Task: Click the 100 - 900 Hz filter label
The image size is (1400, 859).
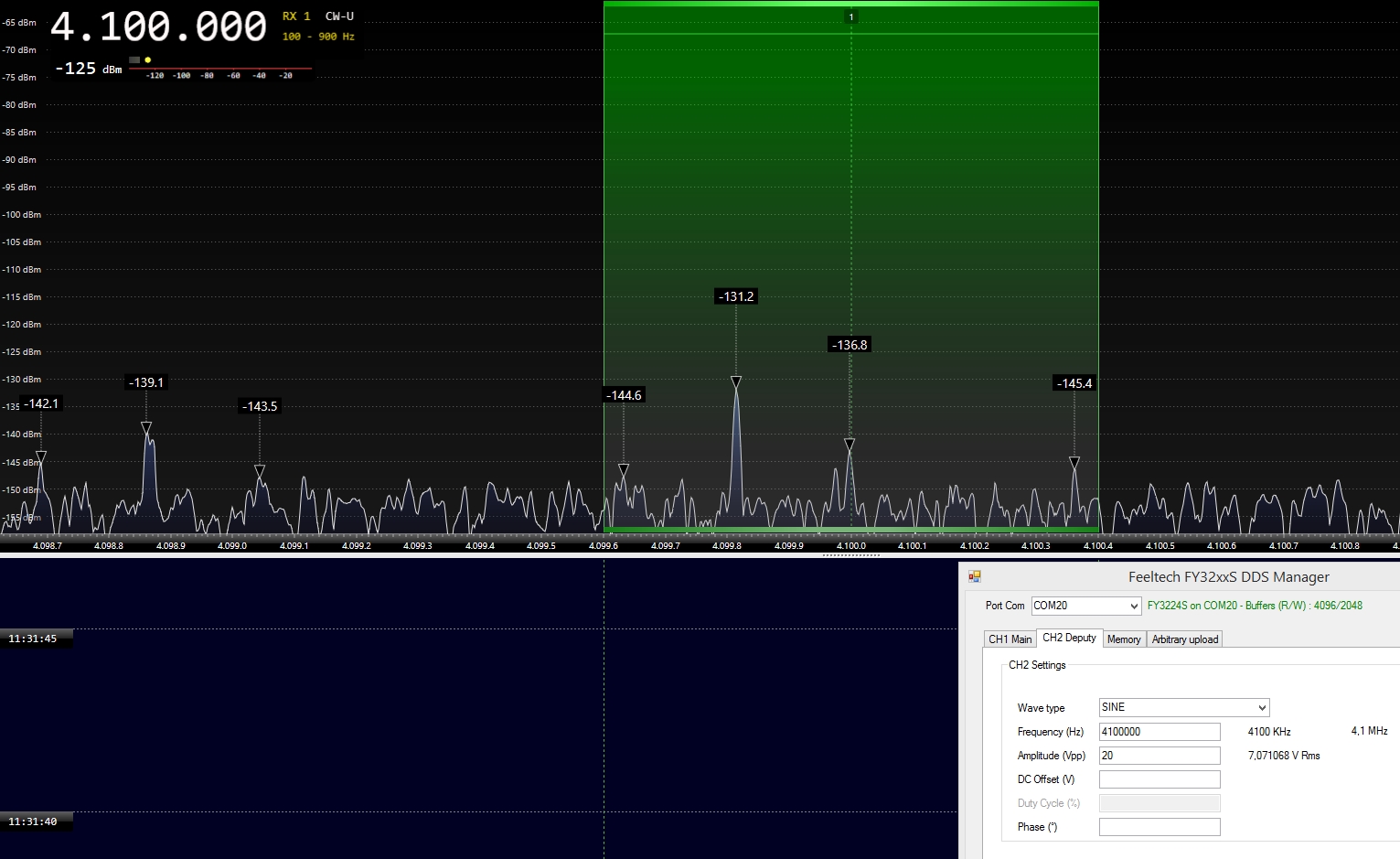Action: pos(318,37)
